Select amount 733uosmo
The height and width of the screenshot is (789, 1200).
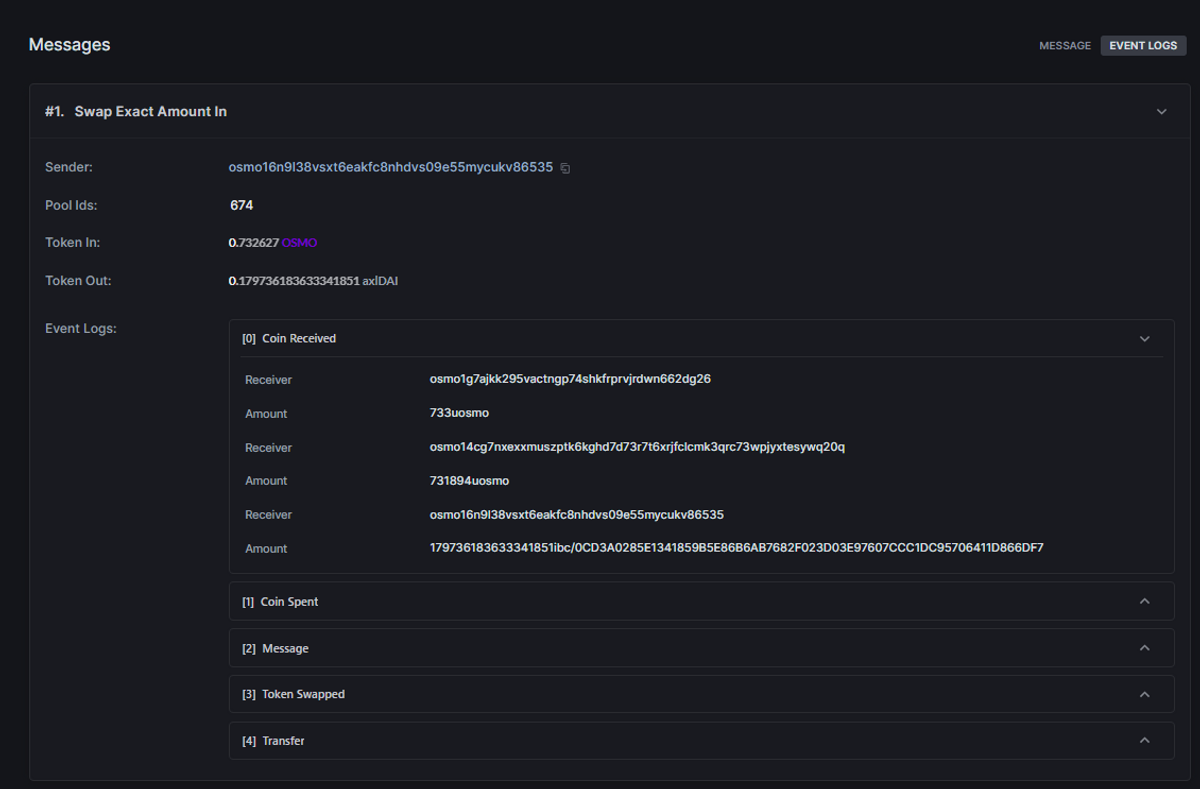[459, 413]
